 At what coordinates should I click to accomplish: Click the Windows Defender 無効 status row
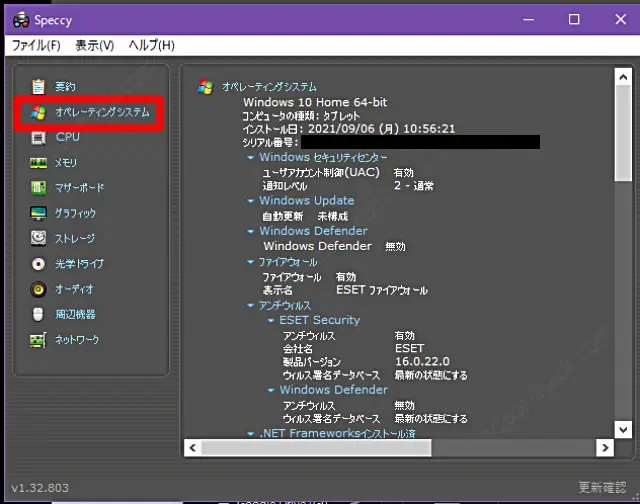click(x=334, y=246)
